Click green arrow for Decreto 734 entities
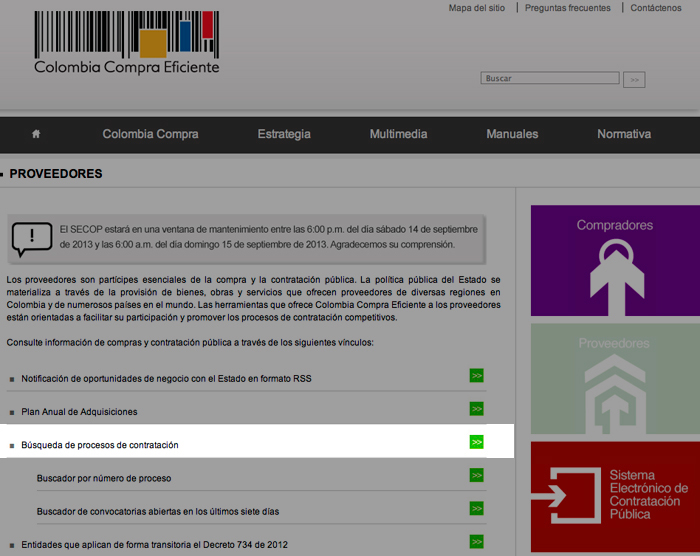Viewport: 700px width, 556px height. [x=477, y=542]
